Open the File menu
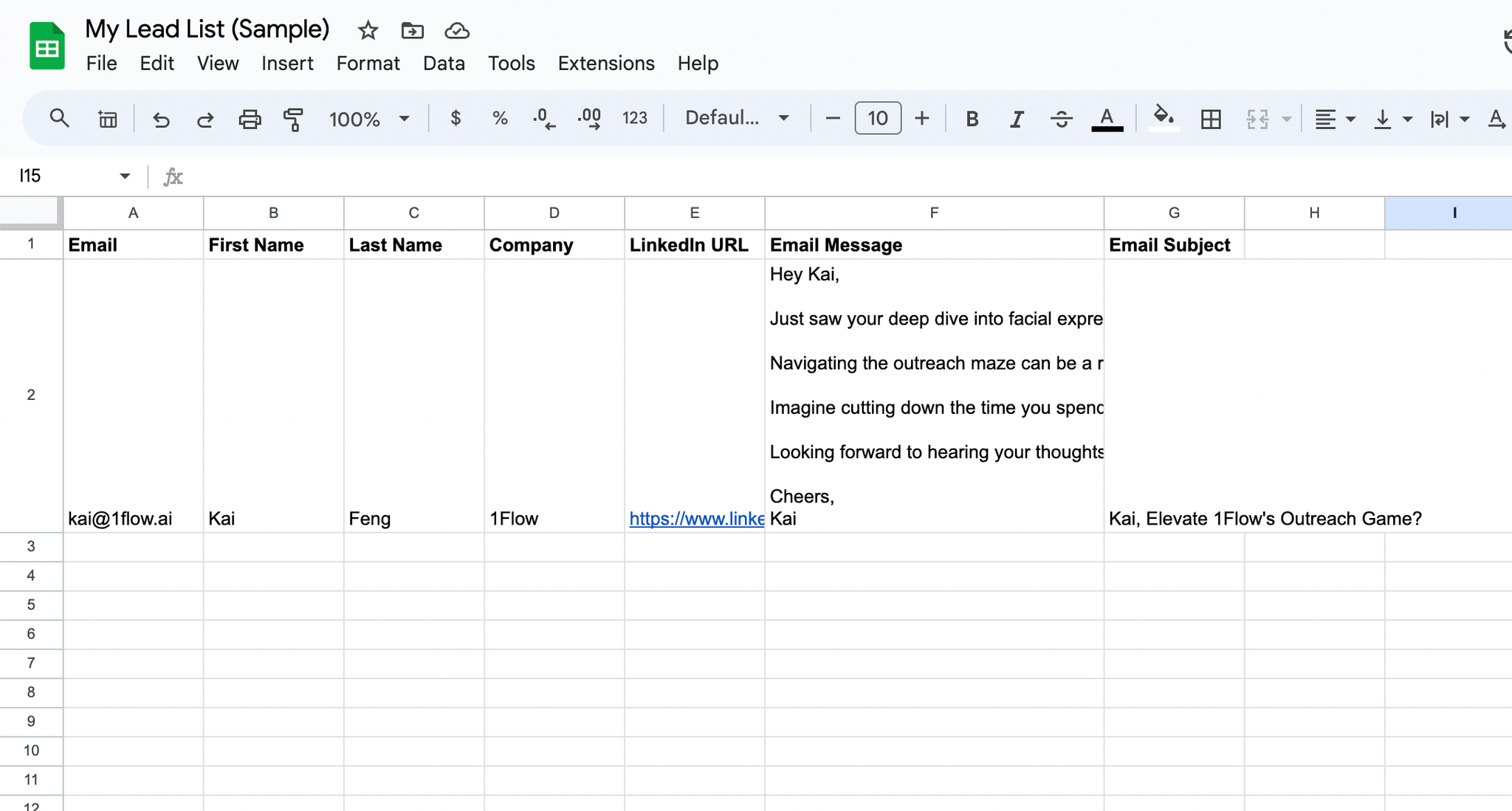 tap(101, 63)
